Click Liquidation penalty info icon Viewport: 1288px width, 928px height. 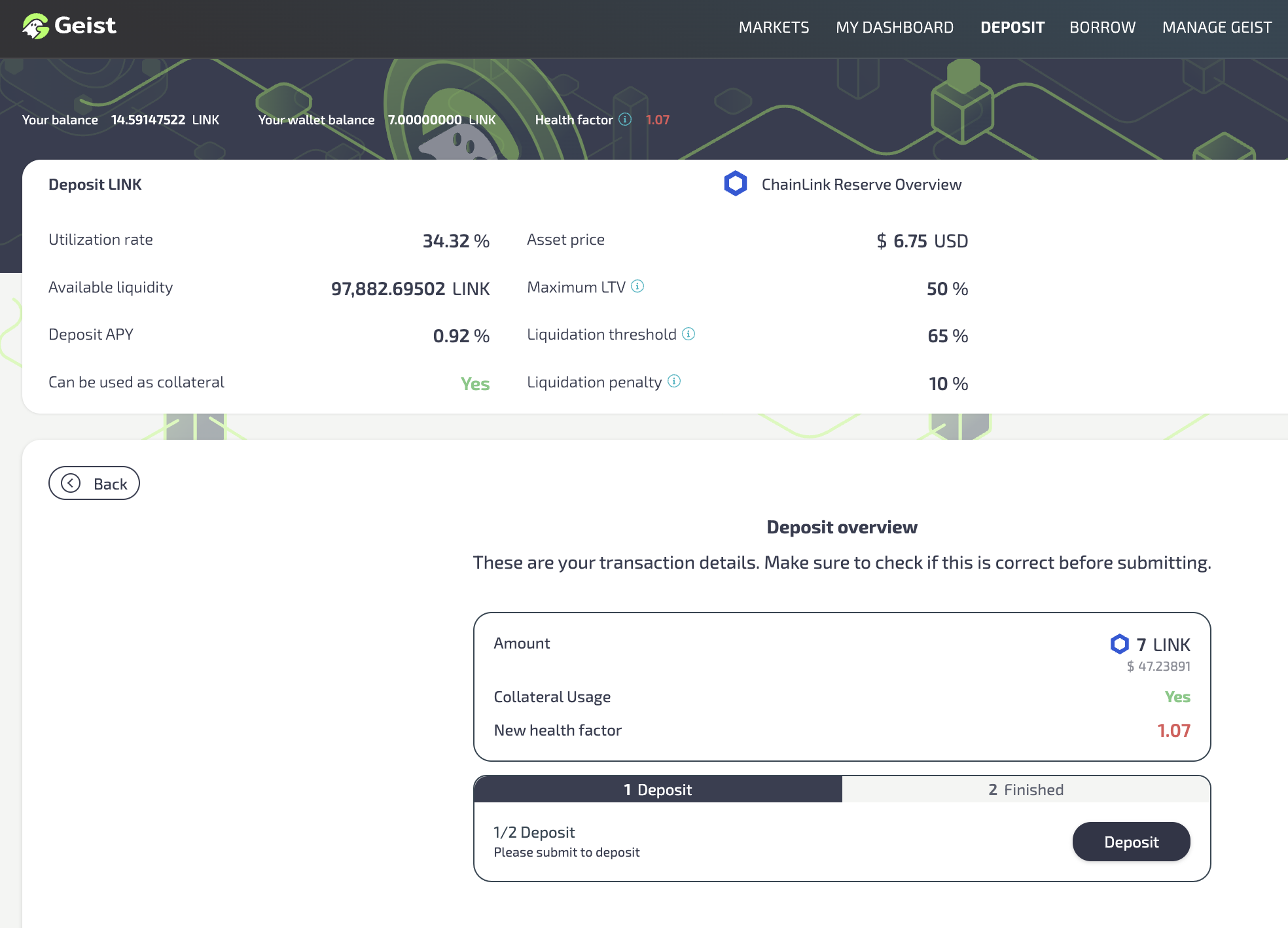point(674,382)
